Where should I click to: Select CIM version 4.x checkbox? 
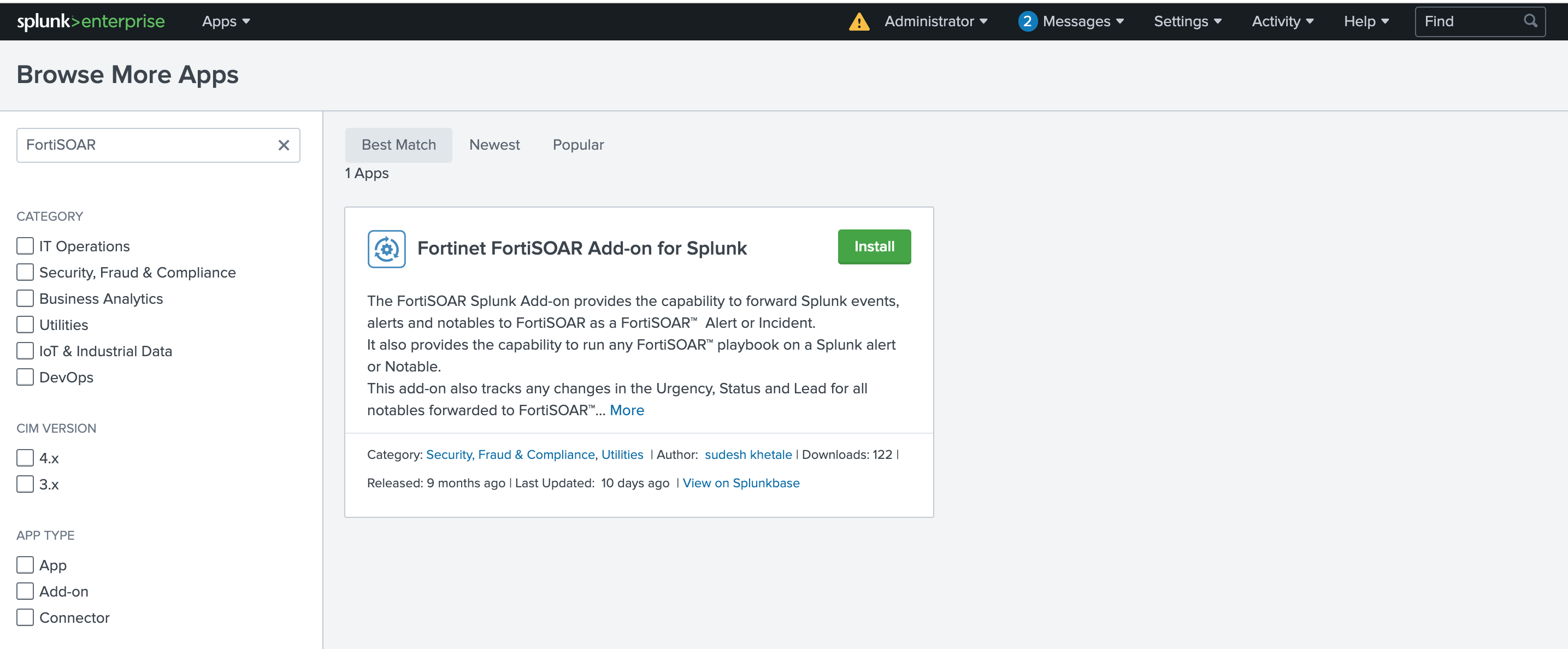coord(25,458)
